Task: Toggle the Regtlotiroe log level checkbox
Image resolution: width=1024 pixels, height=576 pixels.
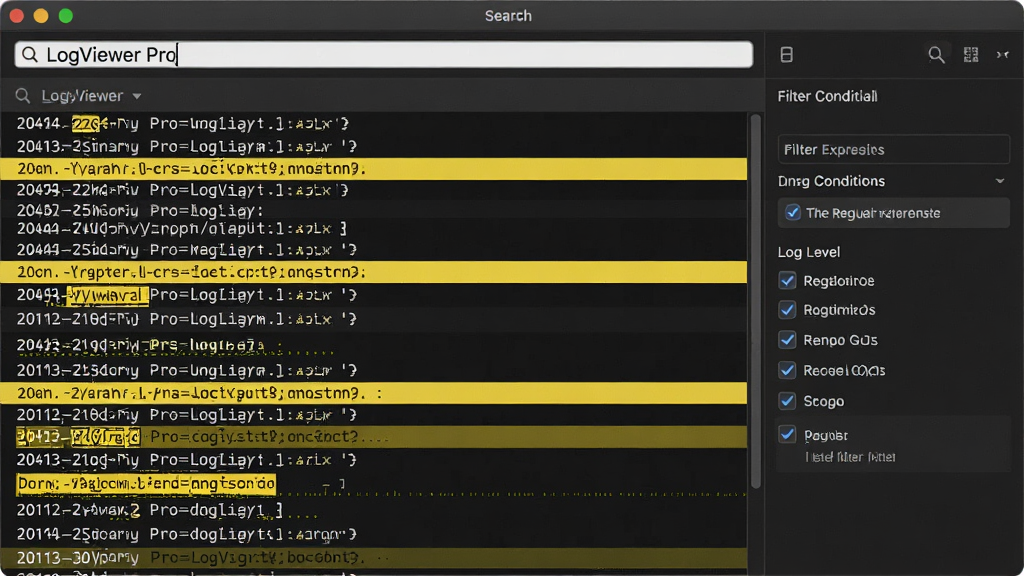Action: pos(788,281)
